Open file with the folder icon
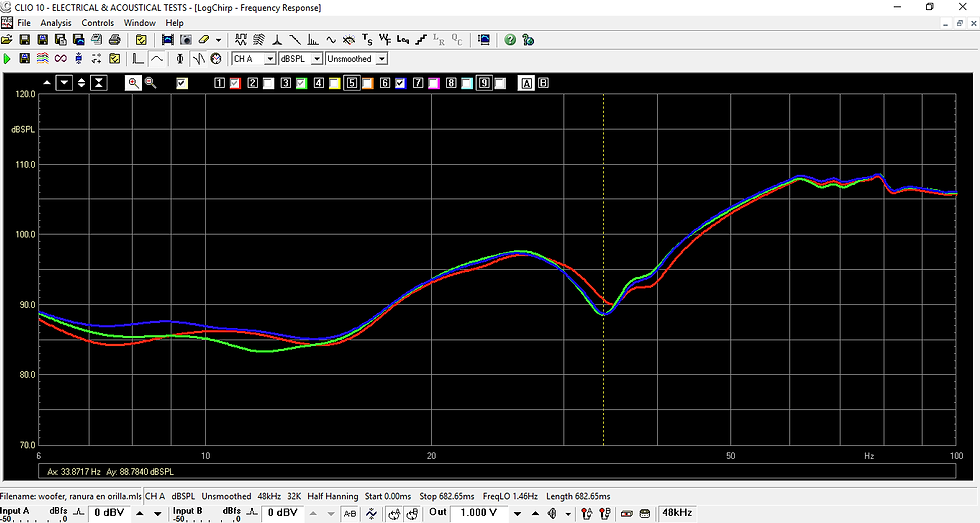This screenshot has height=523, width=980. (x=7, y=40)
